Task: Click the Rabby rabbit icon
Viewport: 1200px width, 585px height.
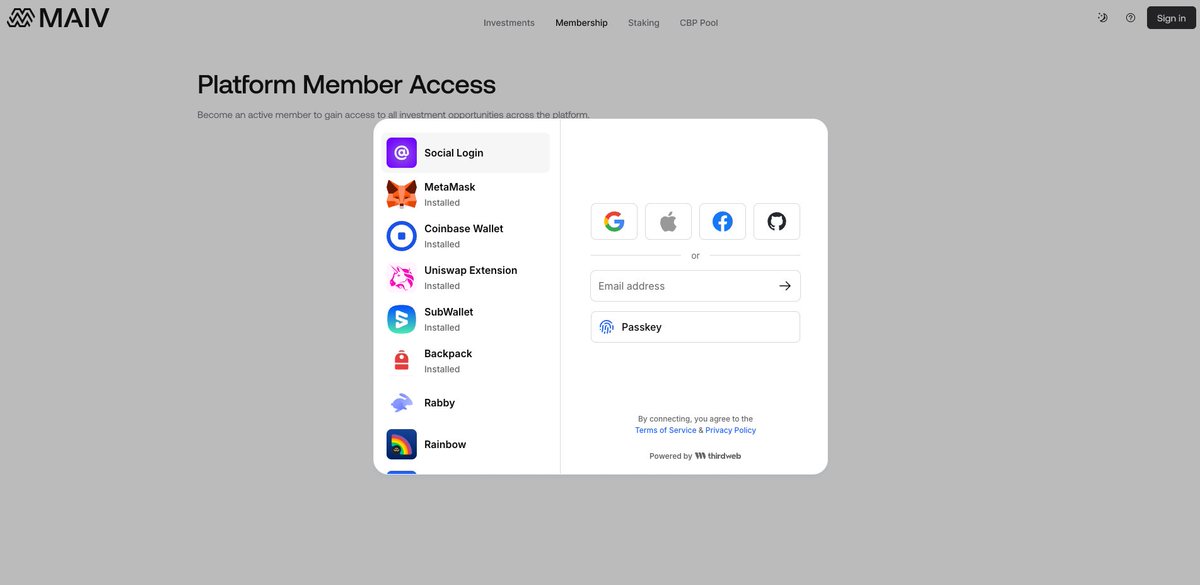Action: coord(401,403)
